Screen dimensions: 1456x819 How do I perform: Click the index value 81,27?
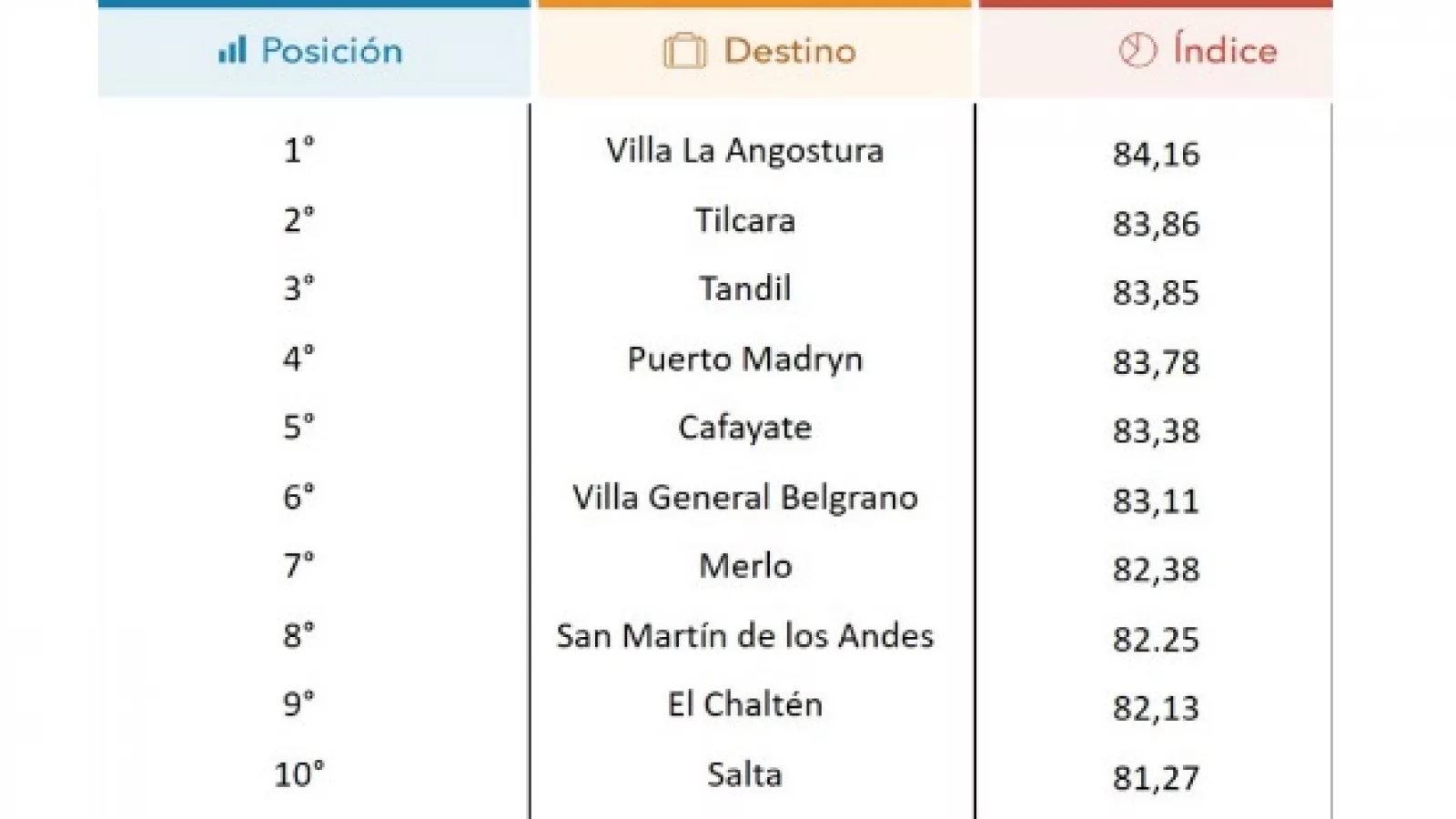[1156, 779]
